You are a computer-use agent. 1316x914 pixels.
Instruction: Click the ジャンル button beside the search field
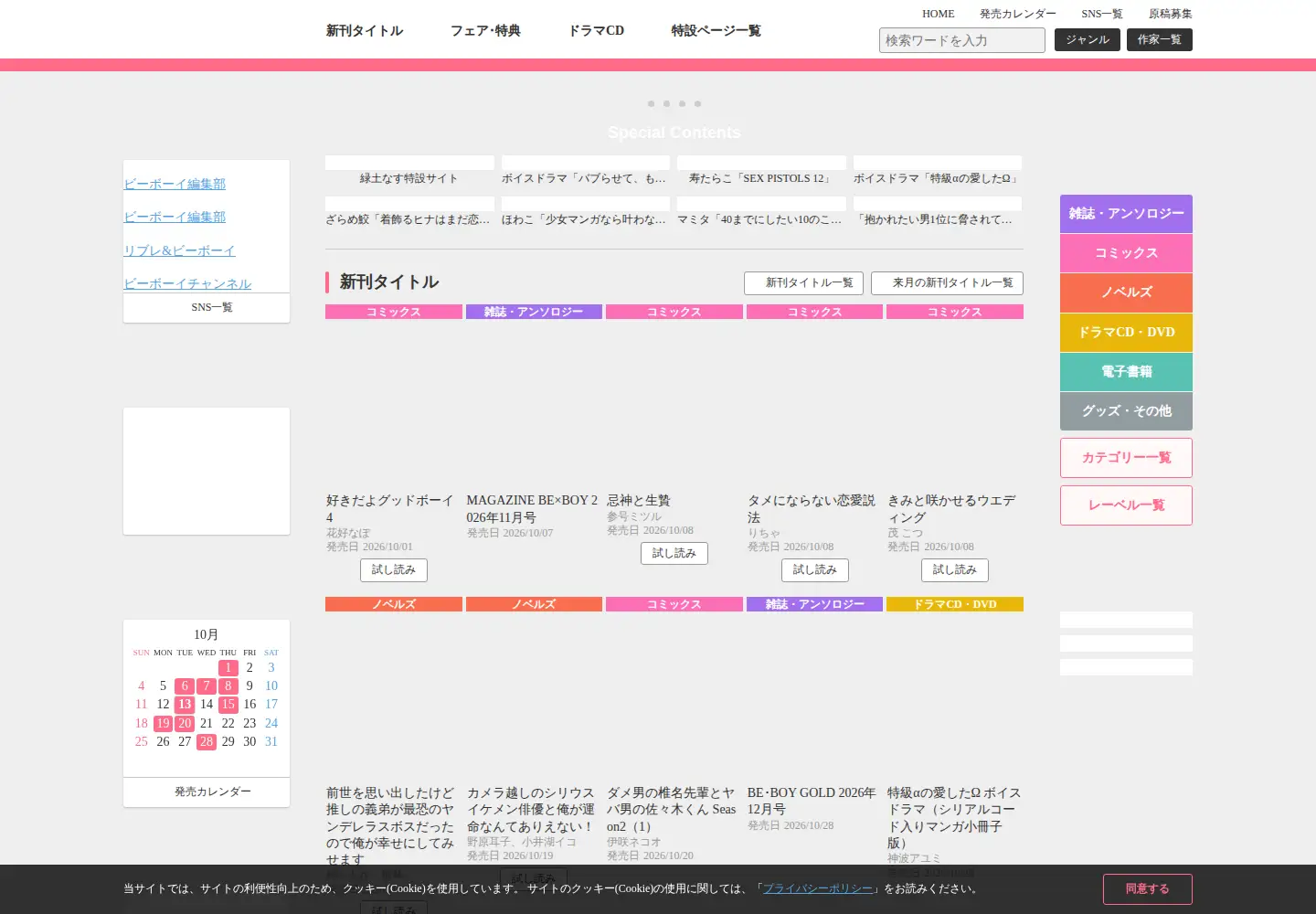(x=1088, y=40)
